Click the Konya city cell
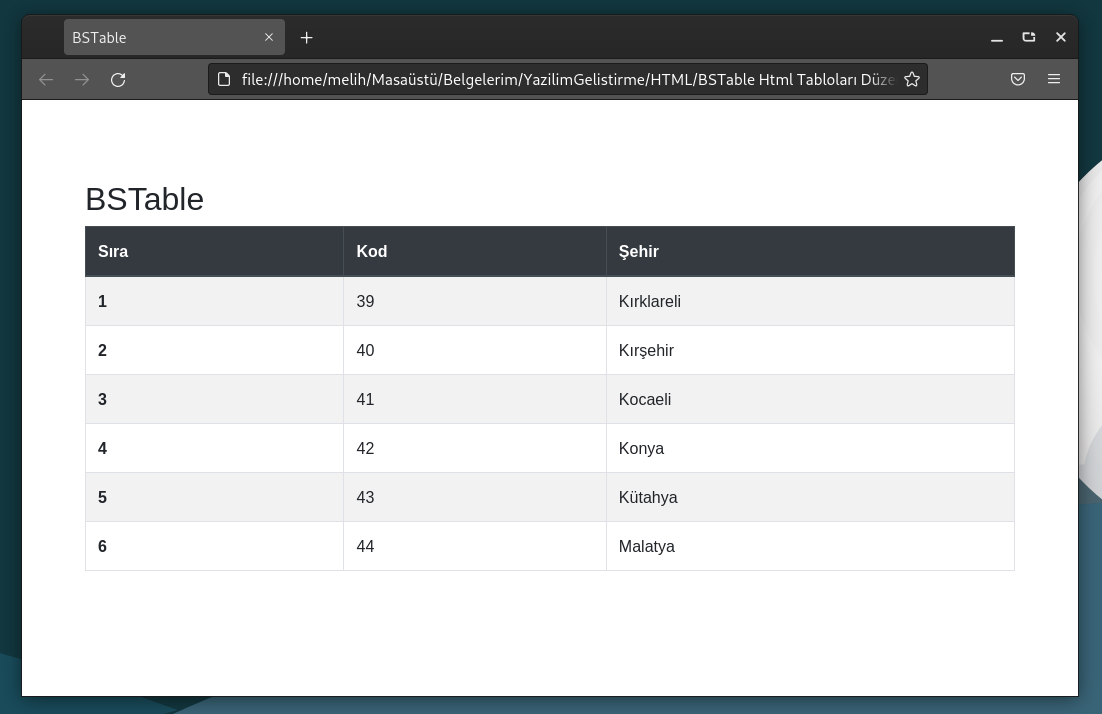Image resolution: width=1102 pixels, height=714 pixels. coord(810,448)
